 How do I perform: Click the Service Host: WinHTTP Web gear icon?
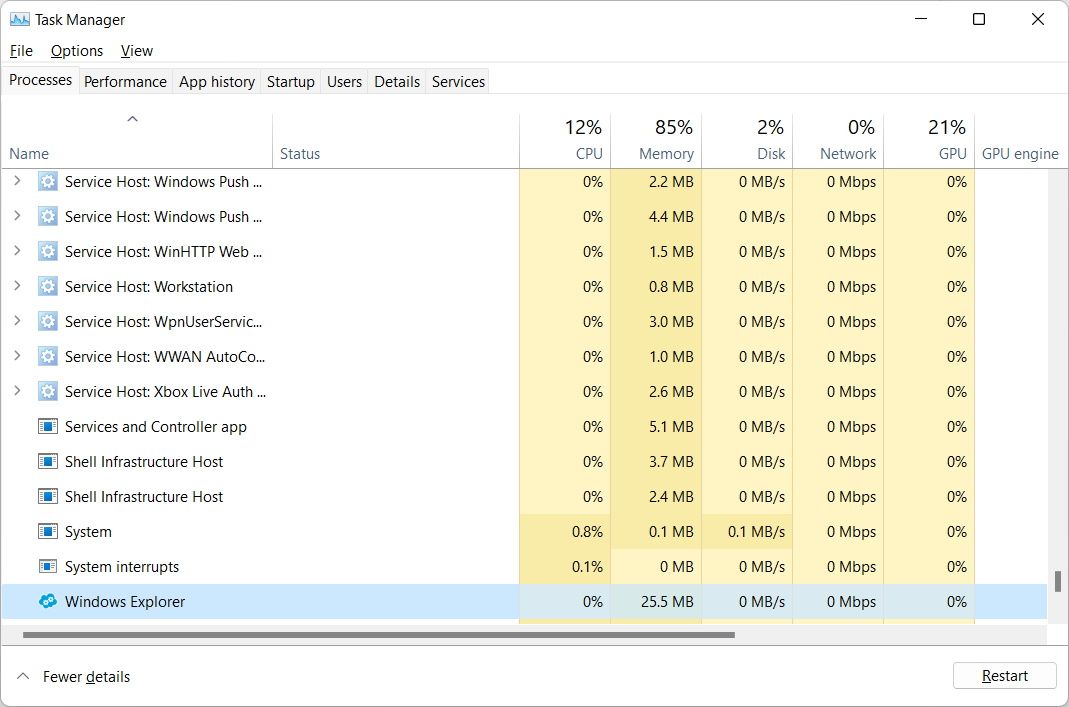48,252
